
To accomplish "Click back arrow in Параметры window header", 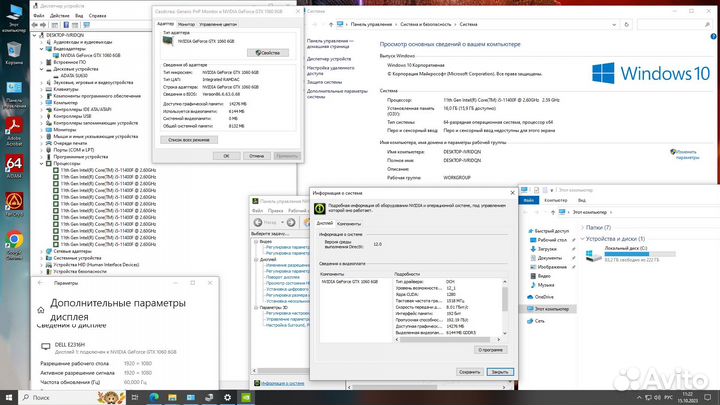I will [x=40, y=283].
